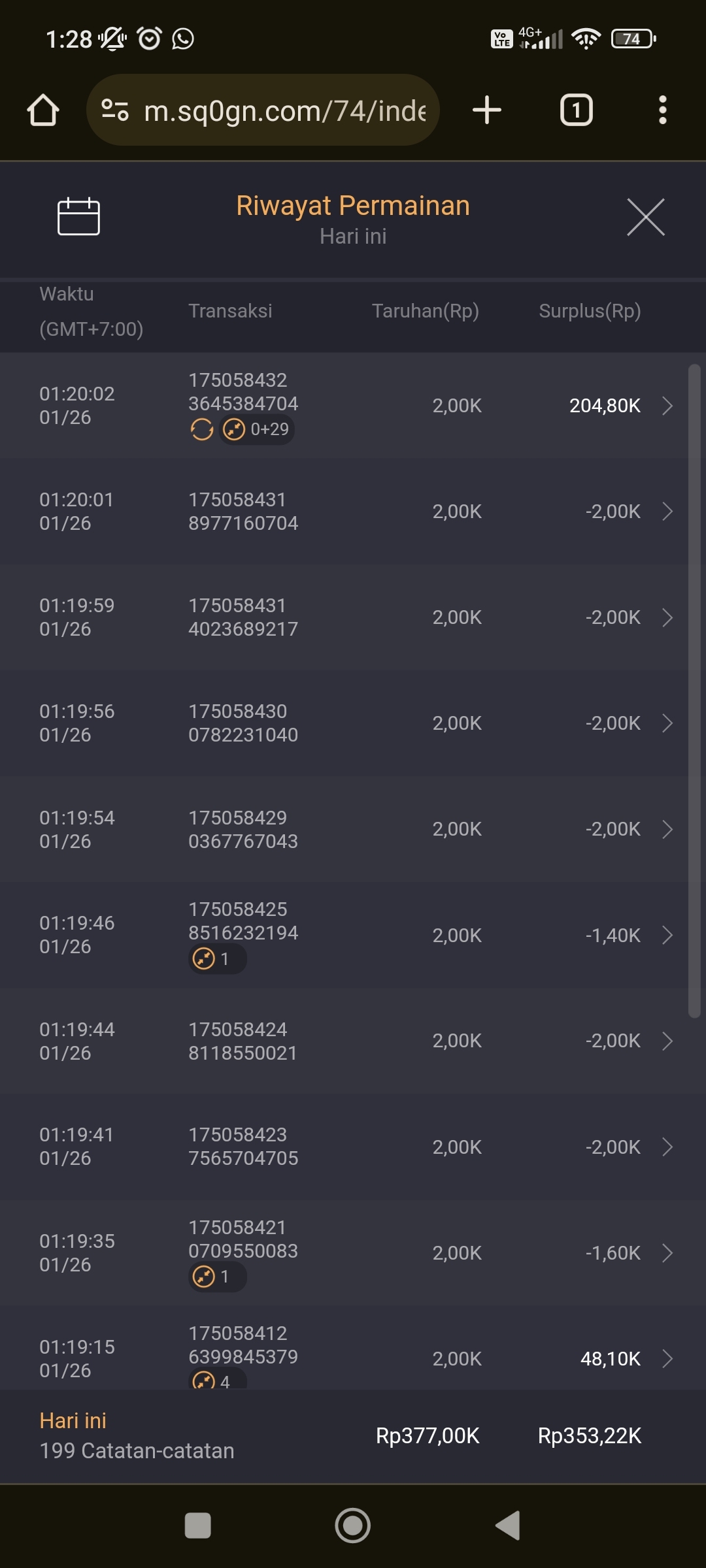This screenshot has width=706, height=1568.
Task: Close the Riwayat Permainan panel
Action: tap(645, 217)
